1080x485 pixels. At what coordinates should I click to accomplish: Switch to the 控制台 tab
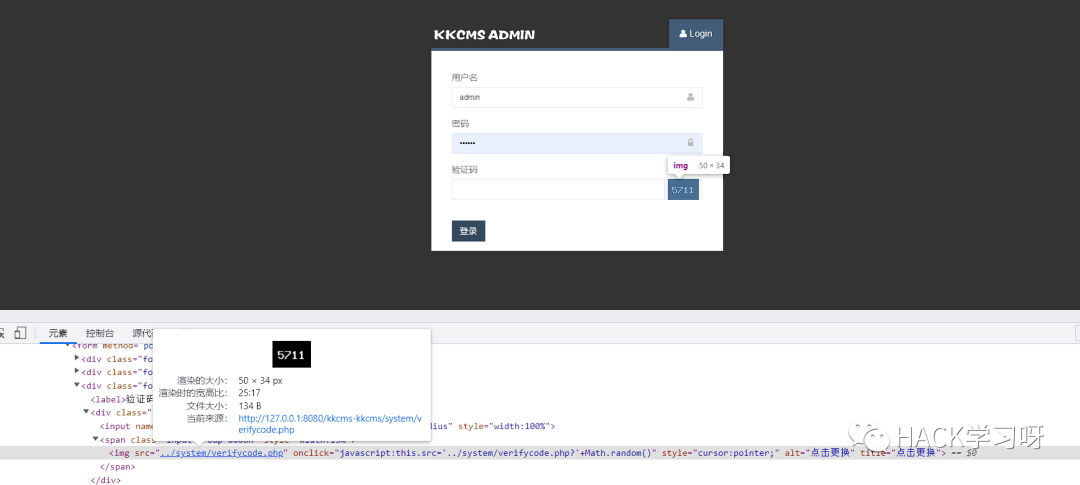coord(100,333)
